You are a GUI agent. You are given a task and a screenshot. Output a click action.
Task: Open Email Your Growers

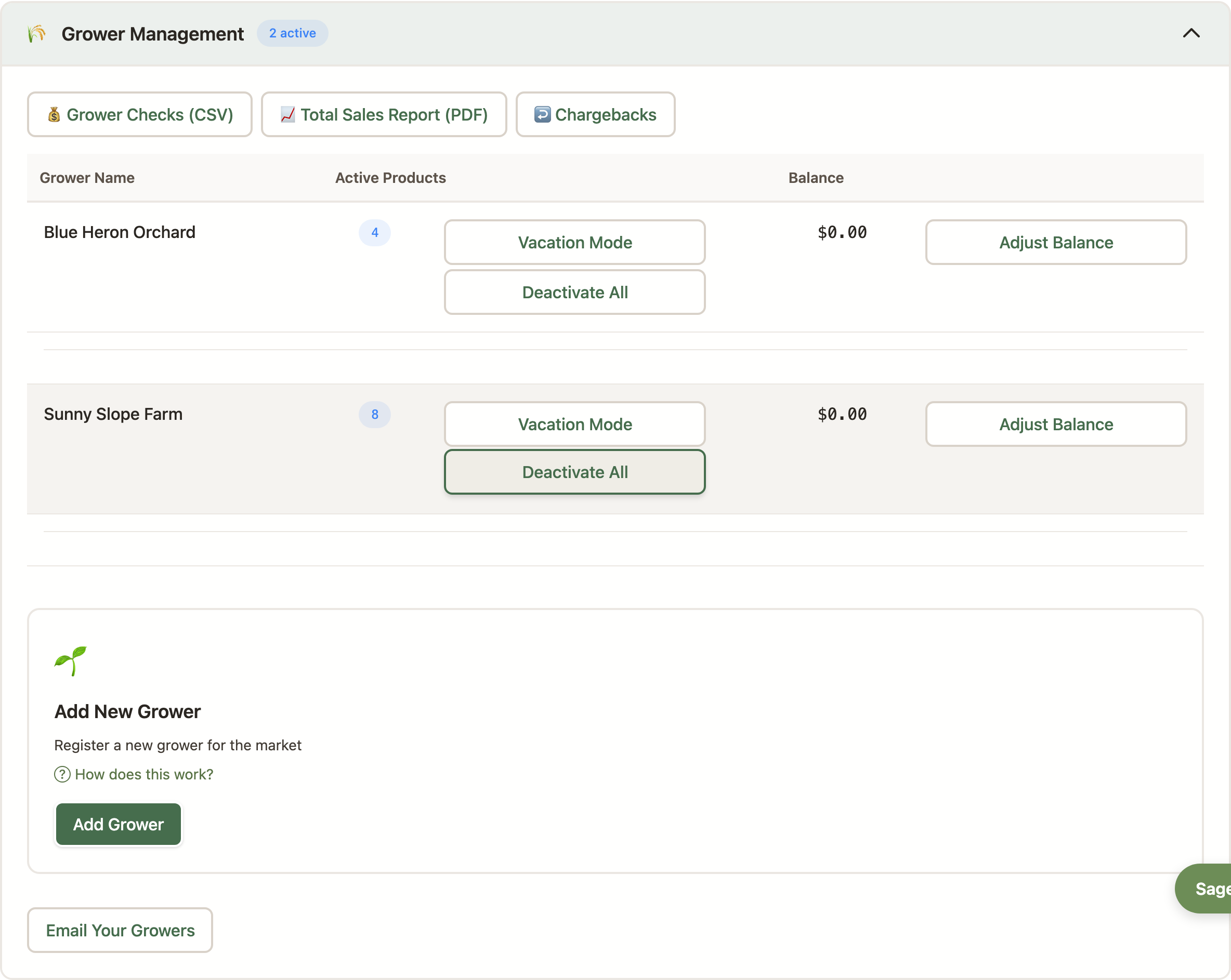pos(120,930)
